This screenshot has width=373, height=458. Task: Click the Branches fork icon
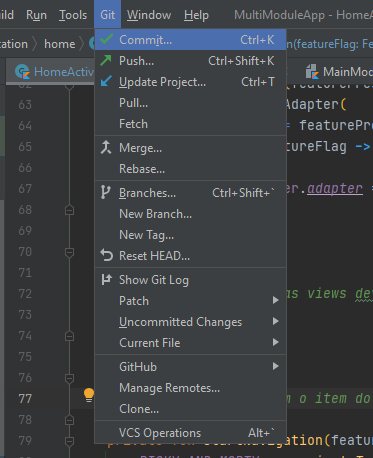coord(105,193)
